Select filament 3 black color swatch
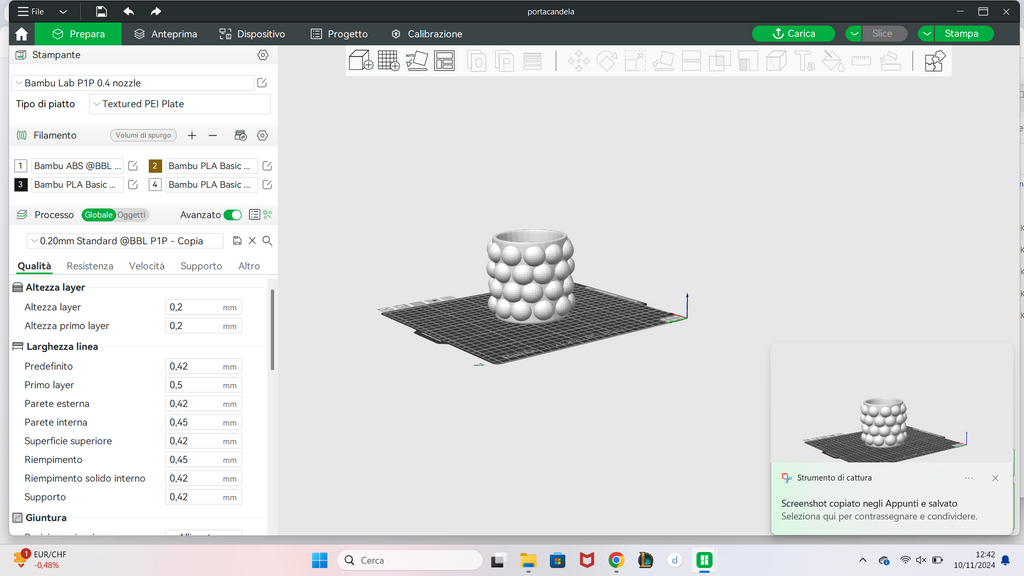Screen dimensions: 1024x576 (21, 185)
